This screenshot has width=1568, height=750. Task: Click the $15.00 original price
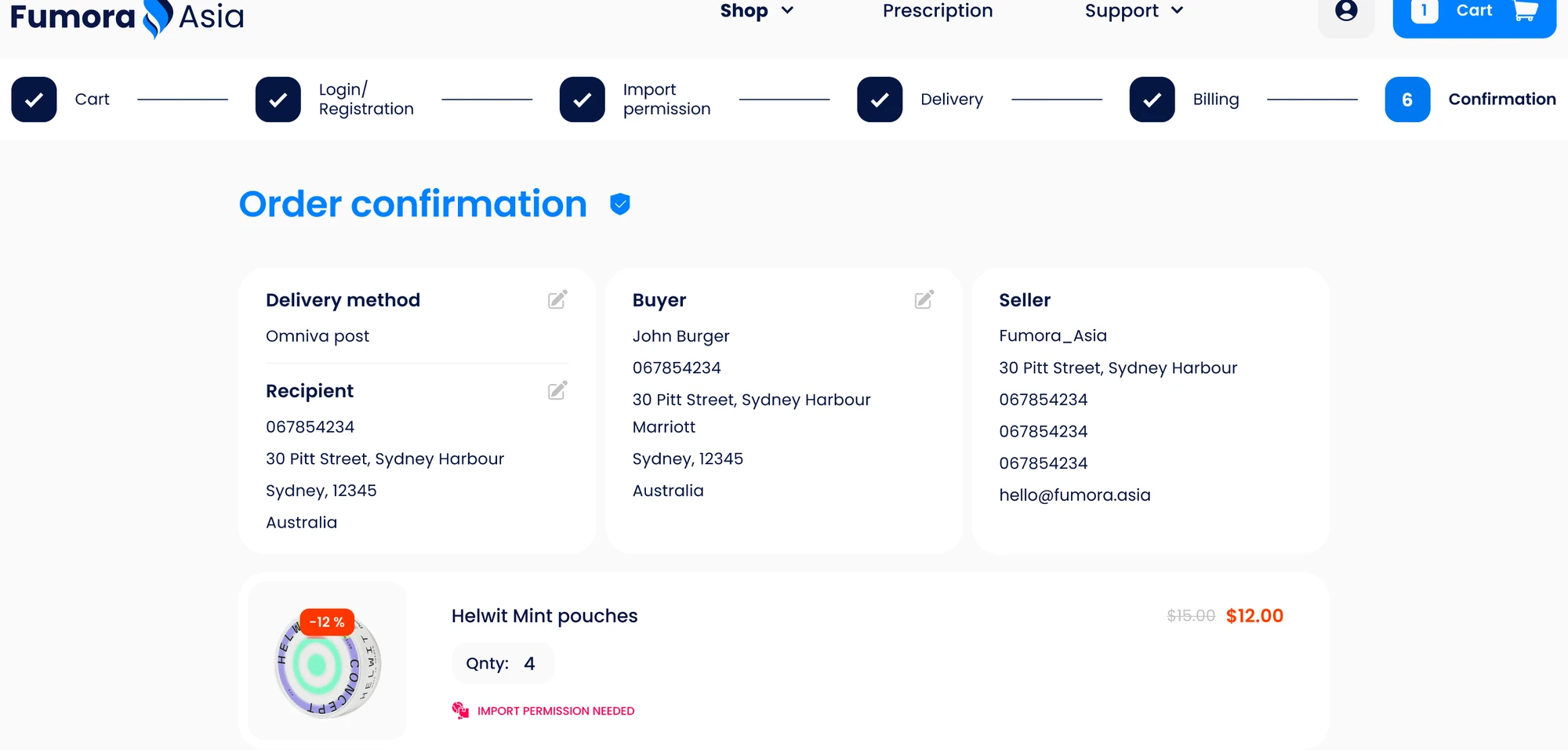click(x=1191, y=616)
